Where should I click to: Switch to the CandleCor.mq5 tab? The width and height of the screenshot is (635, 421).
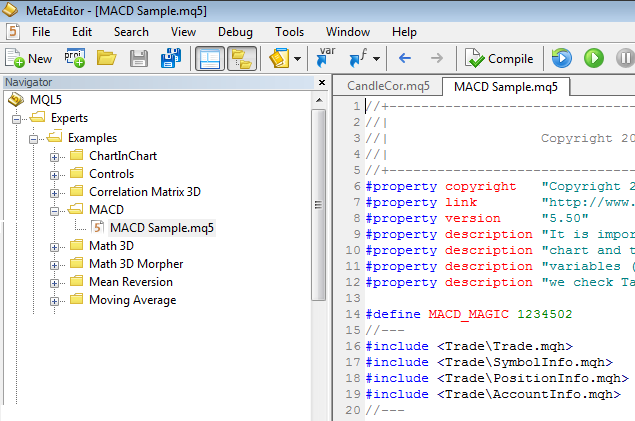point(388,86)
